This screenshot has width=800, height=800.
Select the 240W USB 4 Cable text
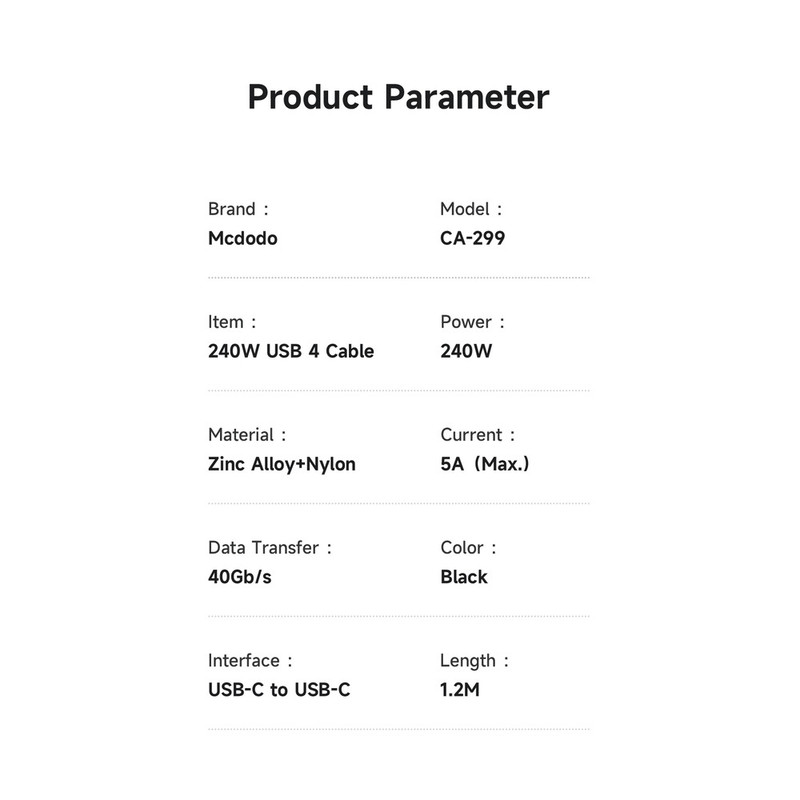[291, 351]
